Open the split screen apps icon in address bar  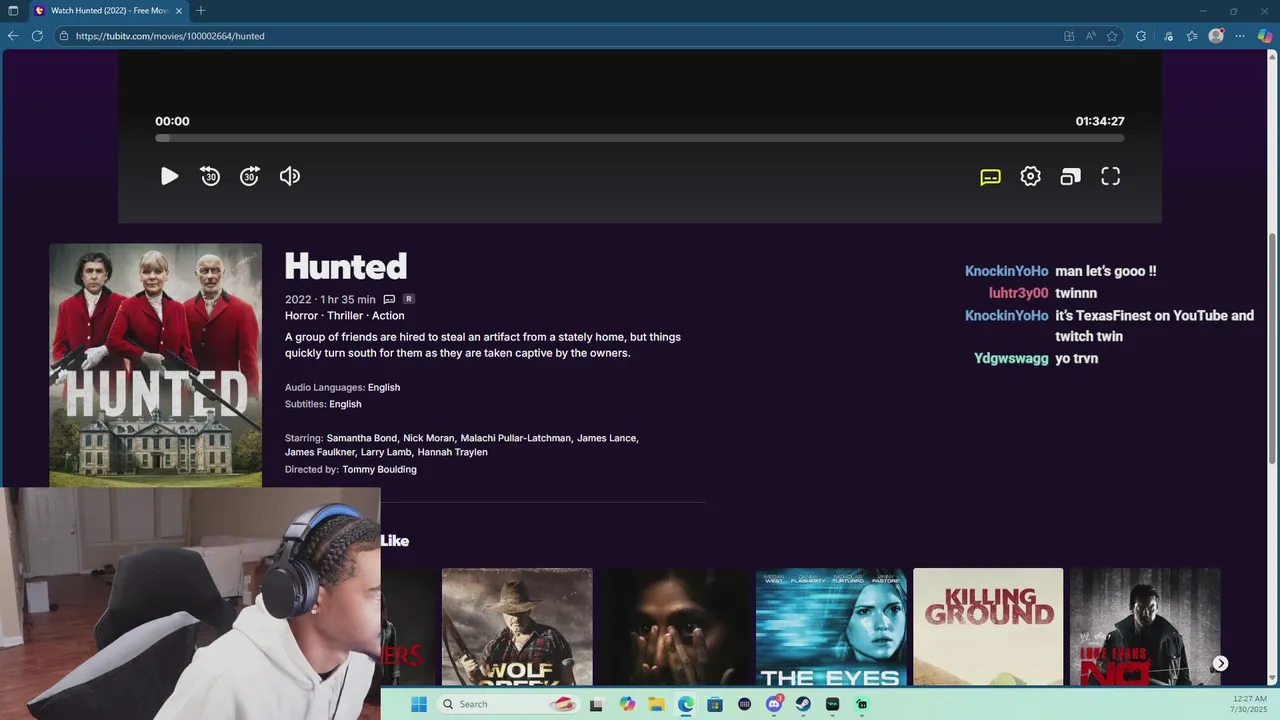pyautogui.click(x=1069, y=36)
